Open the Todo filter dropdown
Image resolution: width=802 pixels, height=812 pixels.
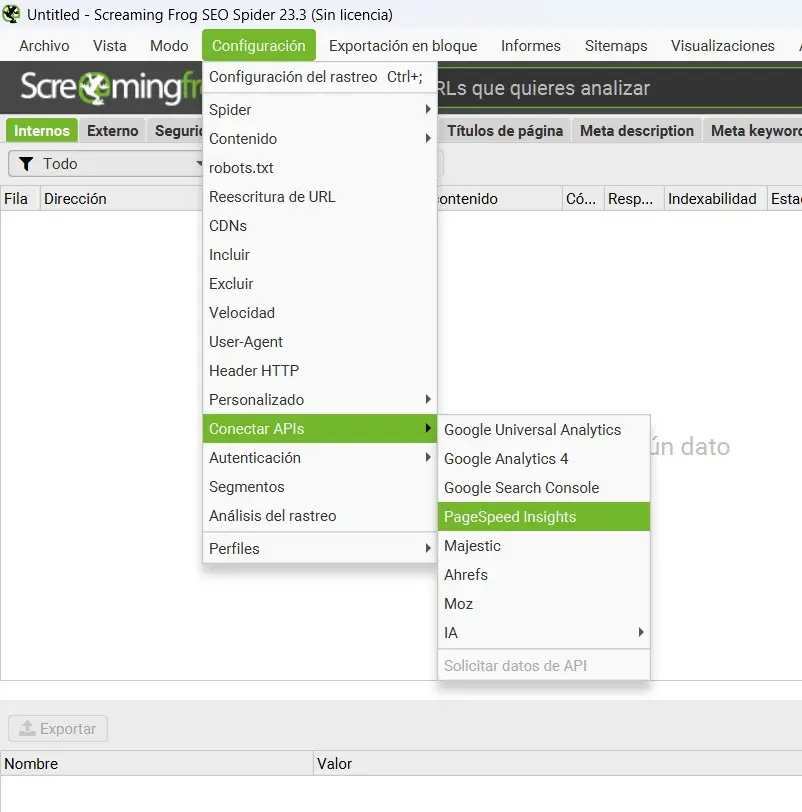click(105, 164)
